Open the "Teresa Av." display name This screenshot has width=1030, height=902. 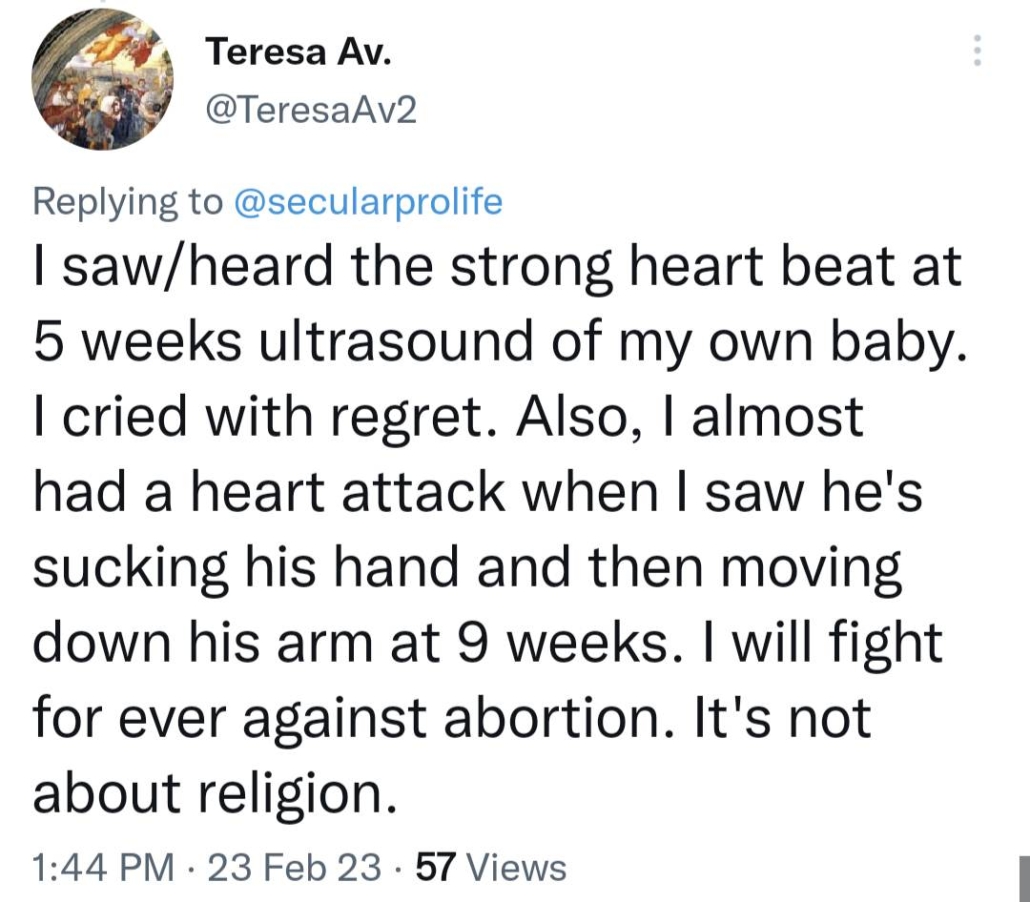pos(296,52)
